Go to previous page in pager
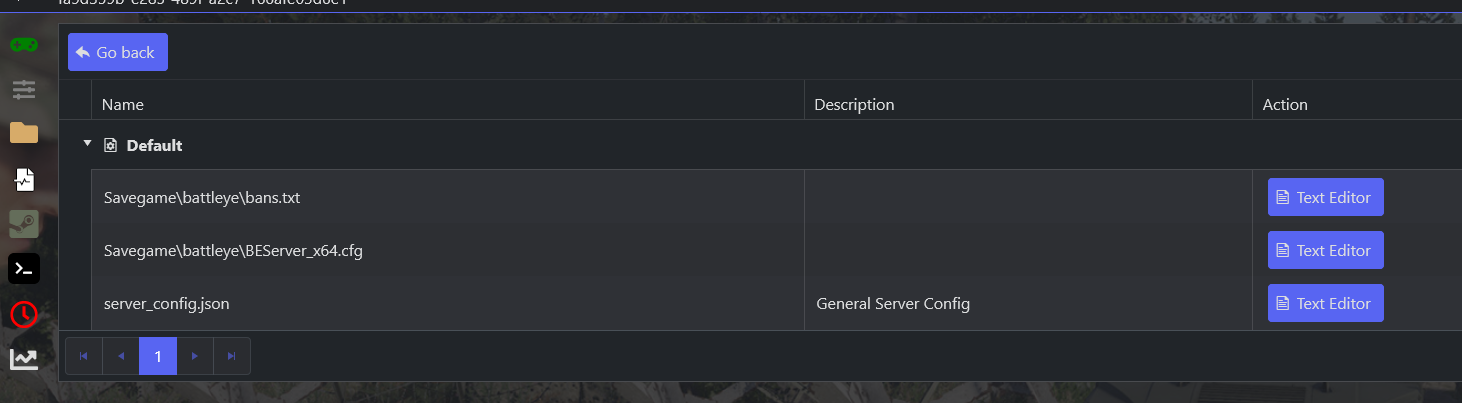This screenshot has width=1462, height=403. click(121, 356)
